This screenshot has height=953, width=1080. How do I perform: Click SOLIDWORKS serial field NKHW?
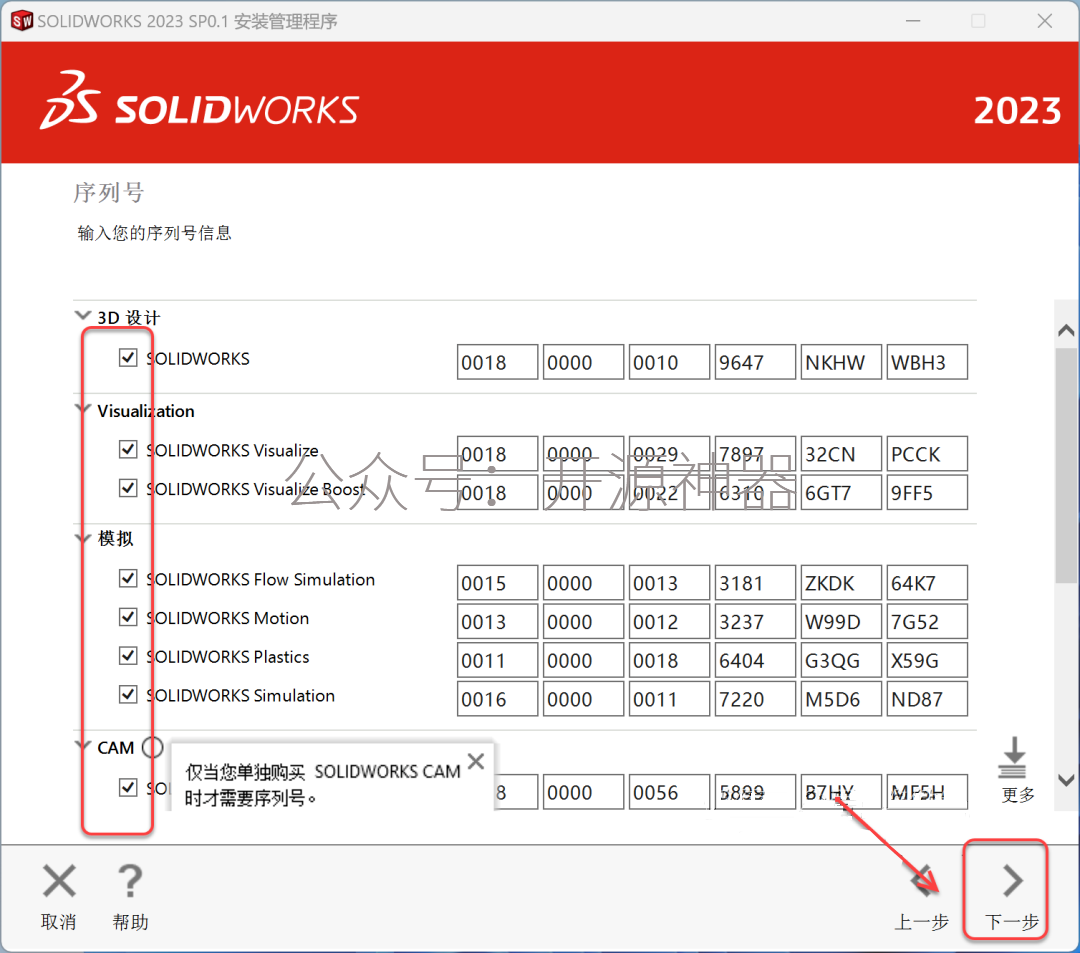click(x=841, y=362)
